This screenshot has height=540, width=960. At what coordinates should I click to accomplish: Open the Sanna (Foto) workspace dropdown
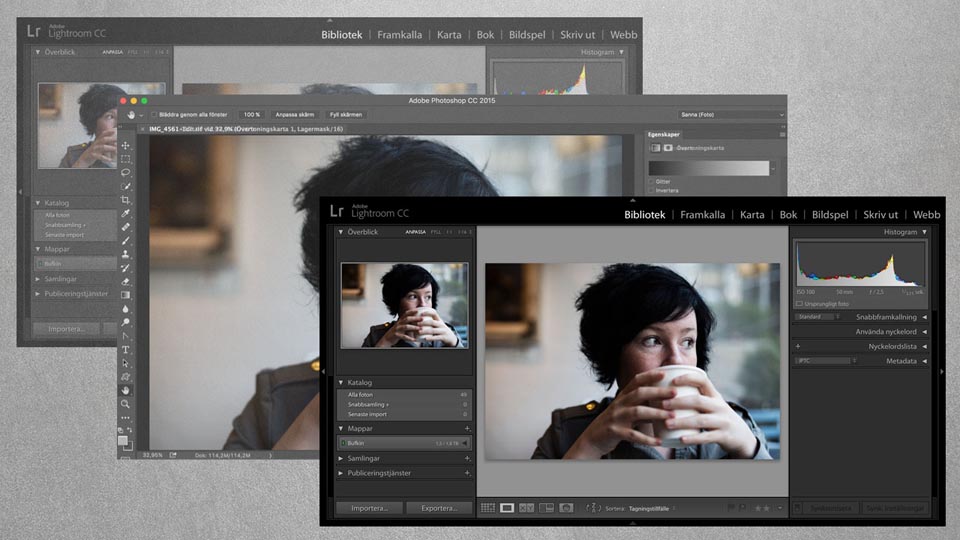coord(730,115)
